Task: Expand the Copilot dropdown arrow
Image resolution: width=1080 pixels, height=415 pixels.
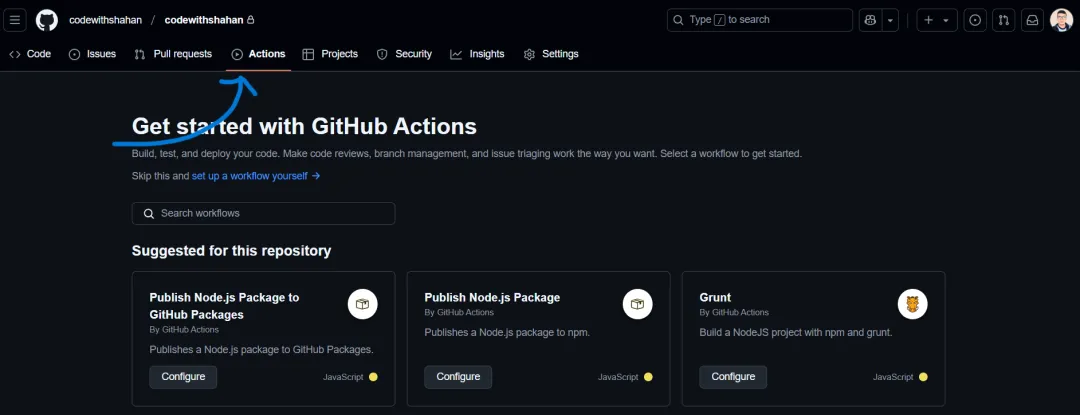Action: (890, 20)
